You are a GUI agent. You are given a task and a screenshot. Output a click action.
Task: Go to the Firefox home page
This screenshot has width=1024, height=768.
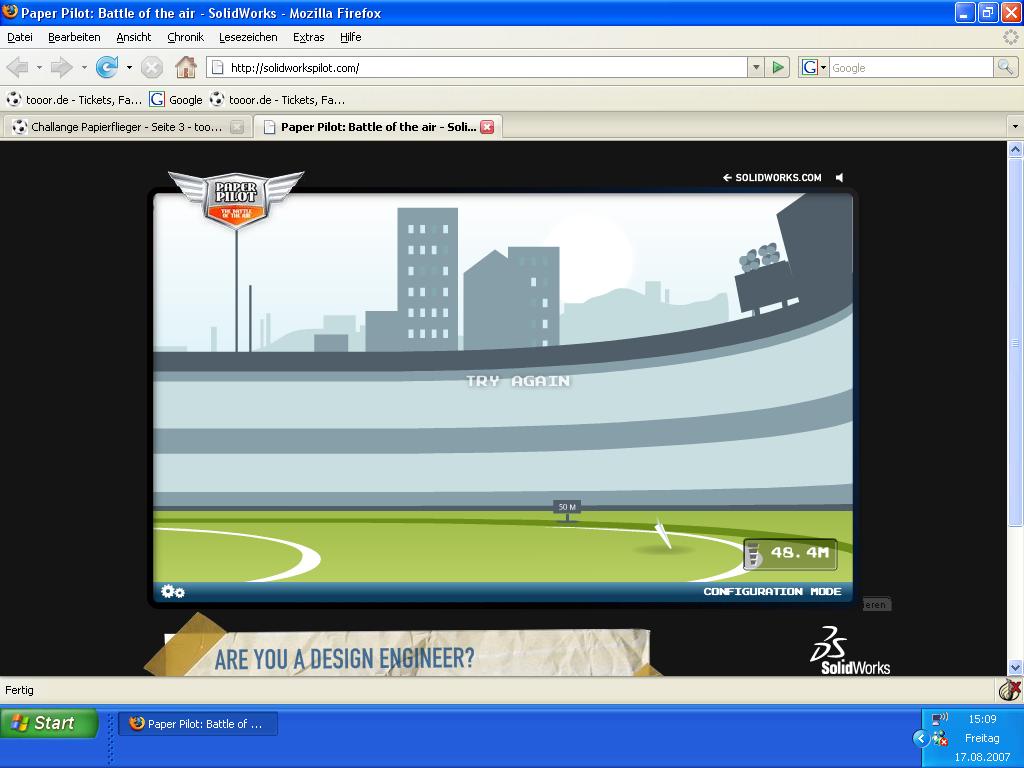pos(185,67)
